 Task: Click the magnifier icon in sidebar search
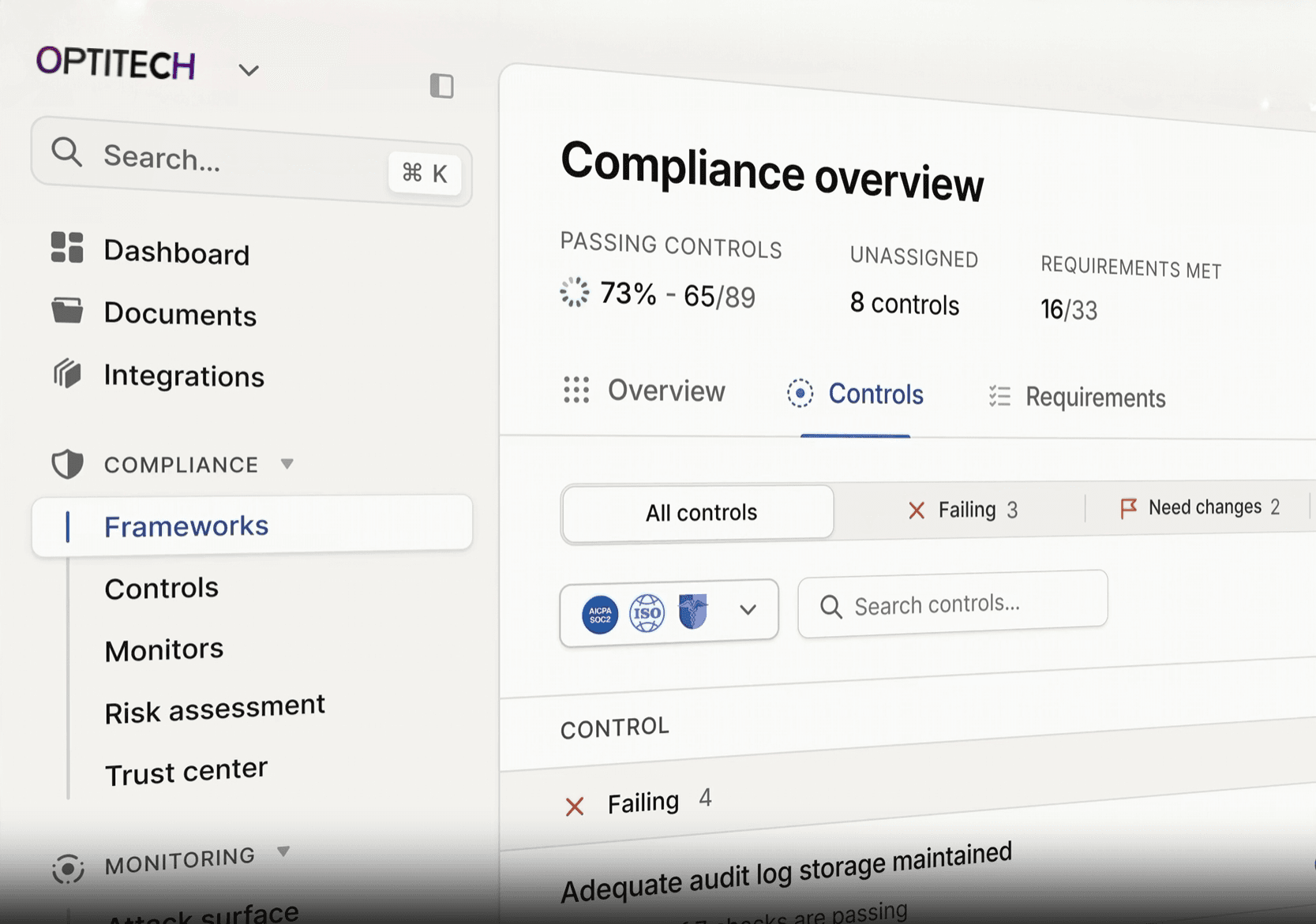click(x=66, y=152)
